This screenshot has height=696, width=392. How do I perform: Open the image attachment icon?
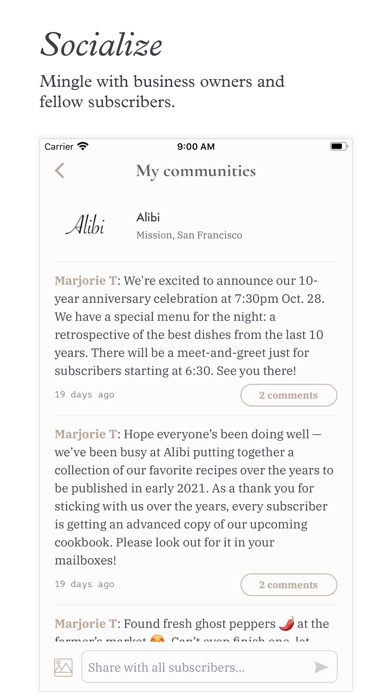63,667
